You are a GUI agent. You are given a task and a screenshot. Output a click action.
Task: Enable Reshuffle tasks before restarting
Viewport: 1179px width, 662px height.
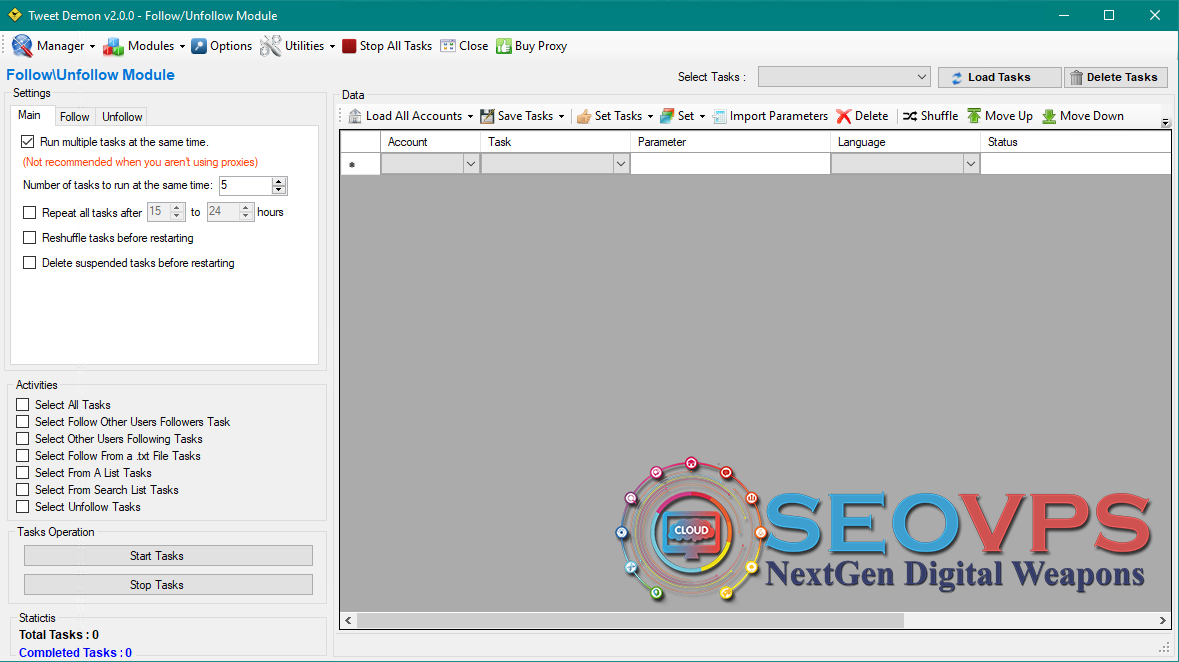[x=29, y=238]
